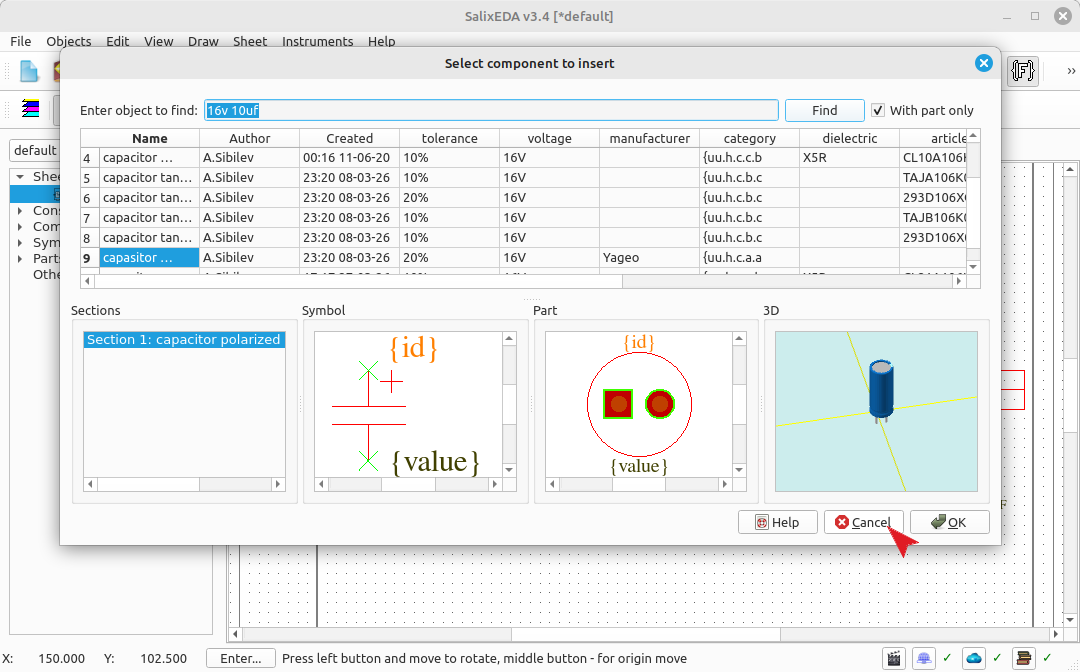Open the File menu
Screen dimensions: 1080x672
[x=21, y=41]
